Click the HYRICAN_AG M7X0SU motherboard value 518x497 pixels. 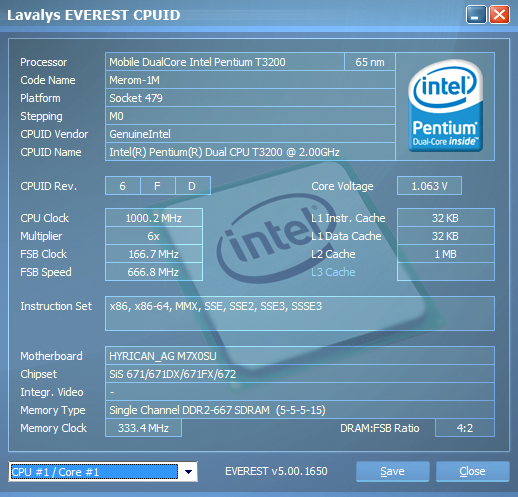pos(300,356)
